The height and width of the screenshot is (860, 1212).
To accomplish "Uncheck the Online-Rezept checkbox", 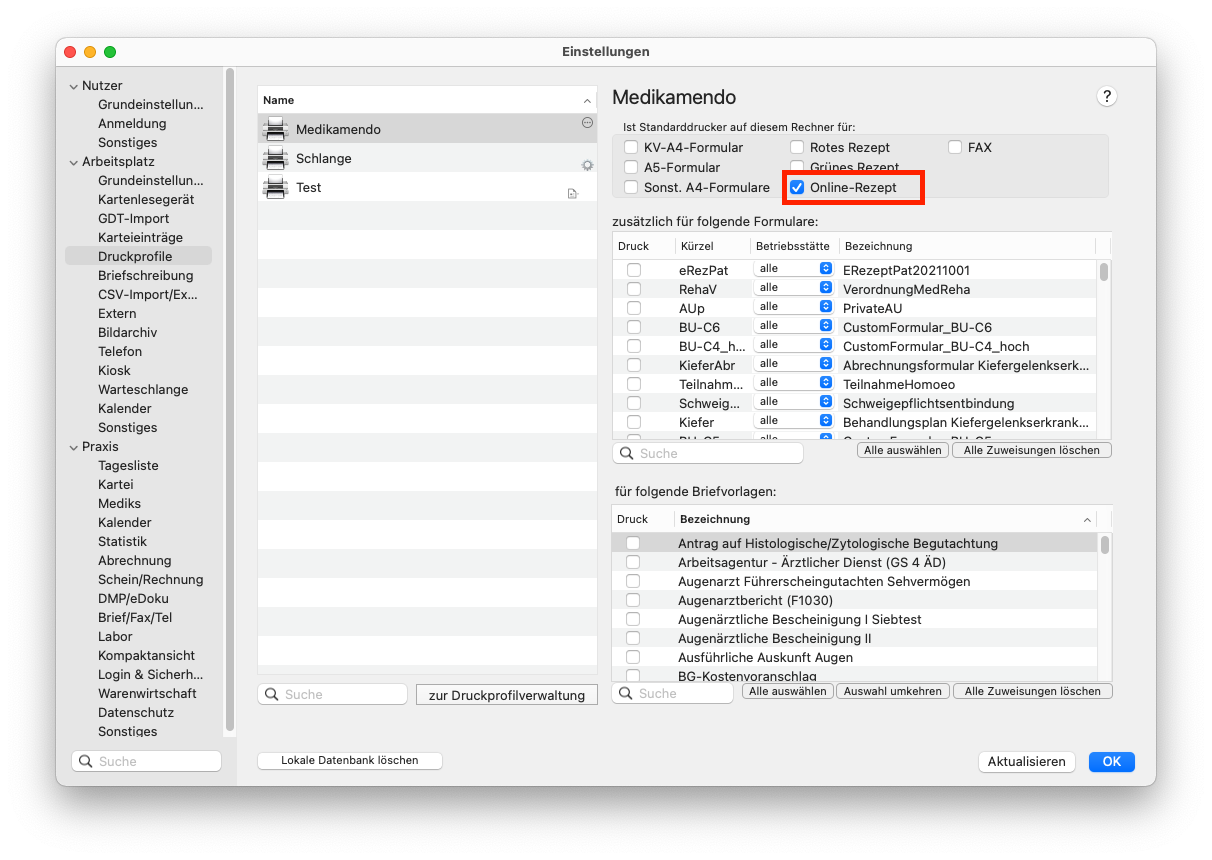I will coord(797,187).
